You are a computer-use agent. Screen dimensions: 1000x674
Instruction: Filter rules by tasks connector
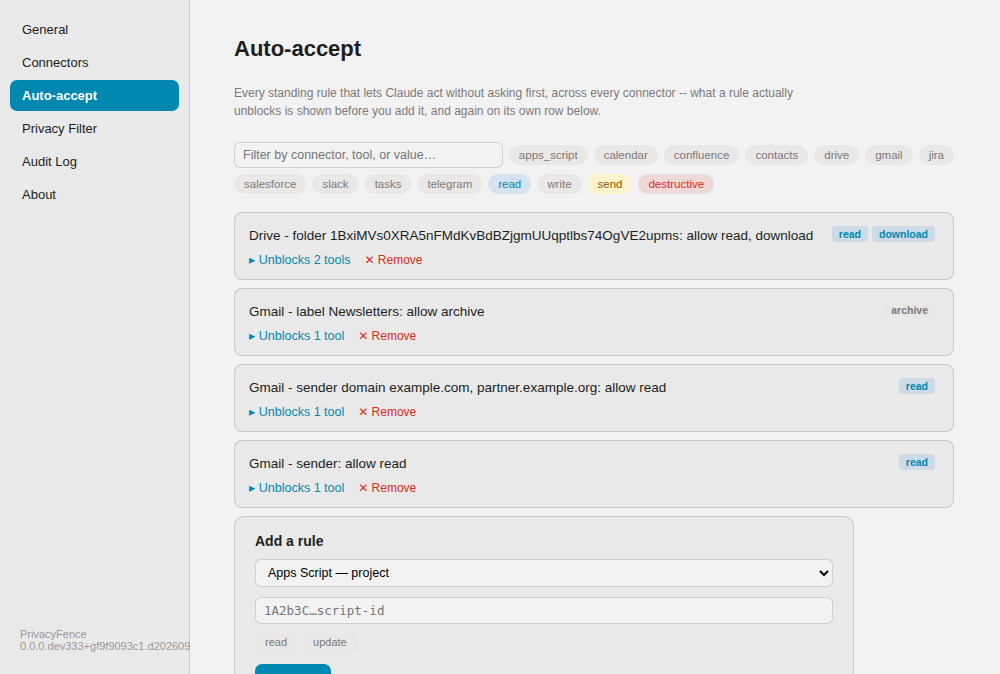pyautogui.click(x=388, y=184)
